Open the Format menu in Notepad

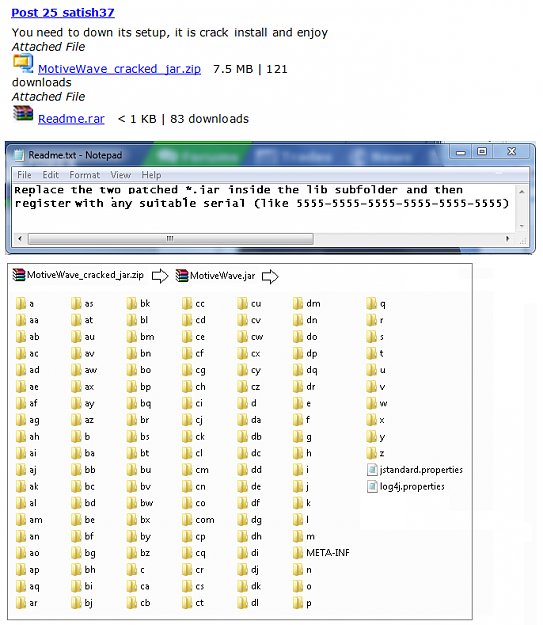tap(84, 175)
